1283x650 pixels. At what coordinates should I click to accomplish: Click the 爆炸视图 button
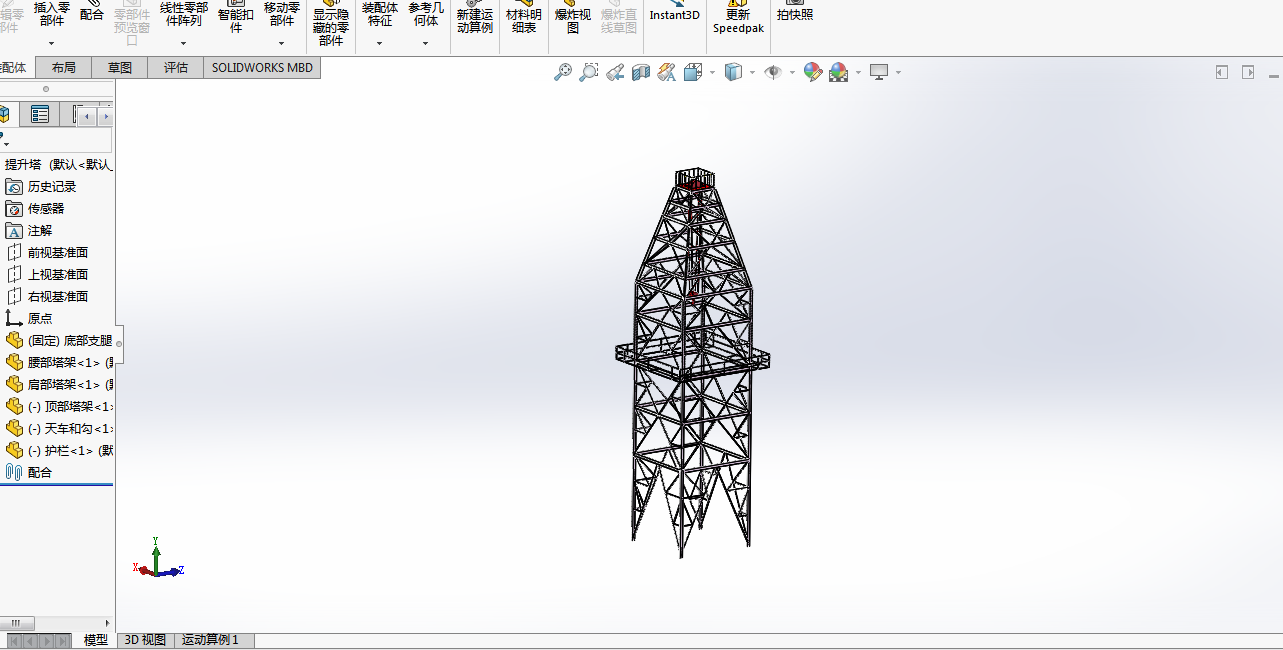click(x=573, y=18)
